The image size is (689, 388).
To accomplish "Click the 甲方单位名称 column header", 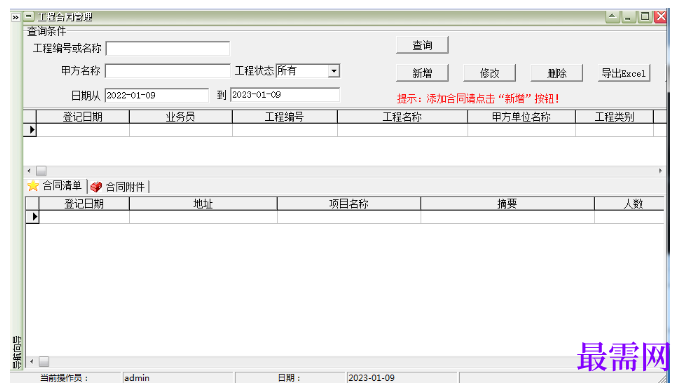I will 521,117.
